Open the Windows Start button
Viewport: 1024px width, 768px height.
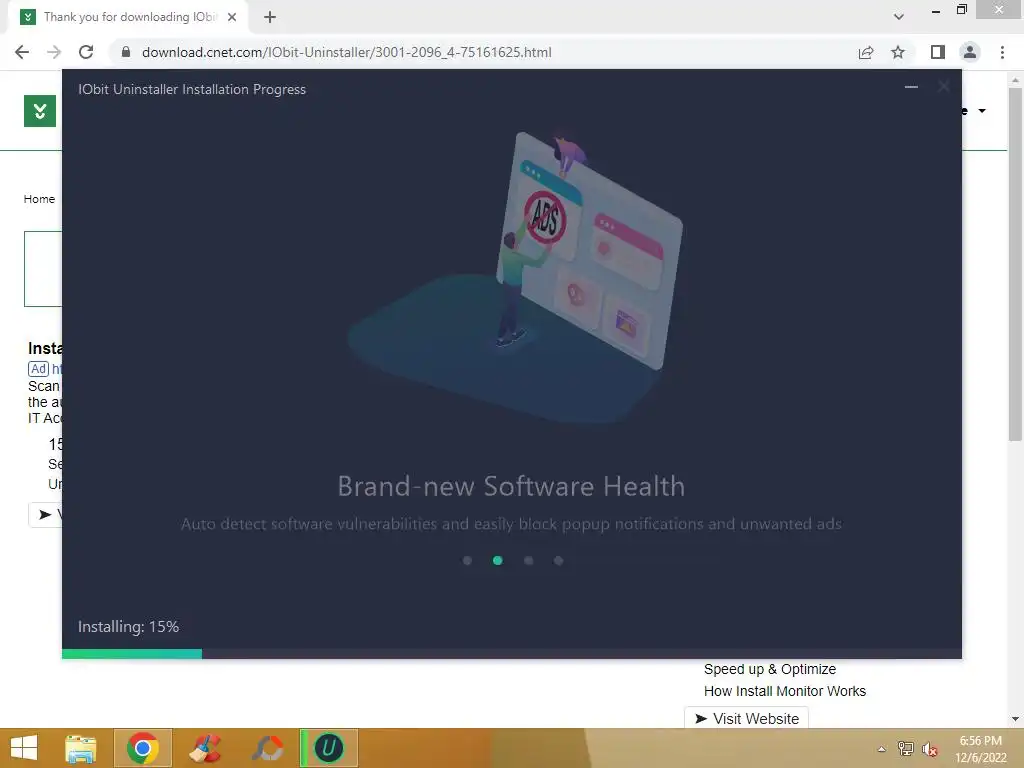[24, 748]
